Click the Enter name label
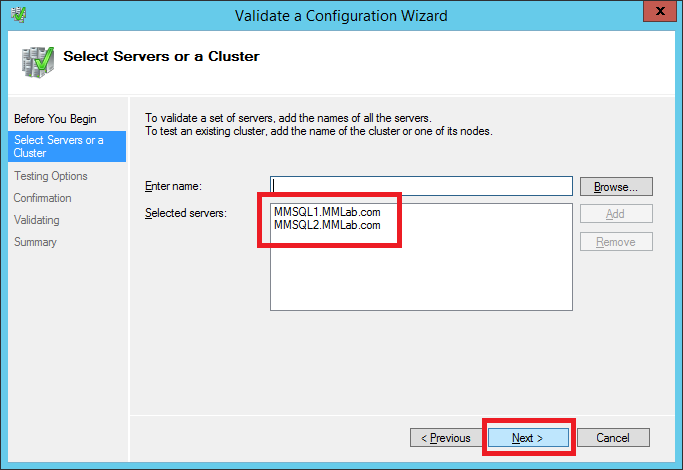 (x=173, y=186)
